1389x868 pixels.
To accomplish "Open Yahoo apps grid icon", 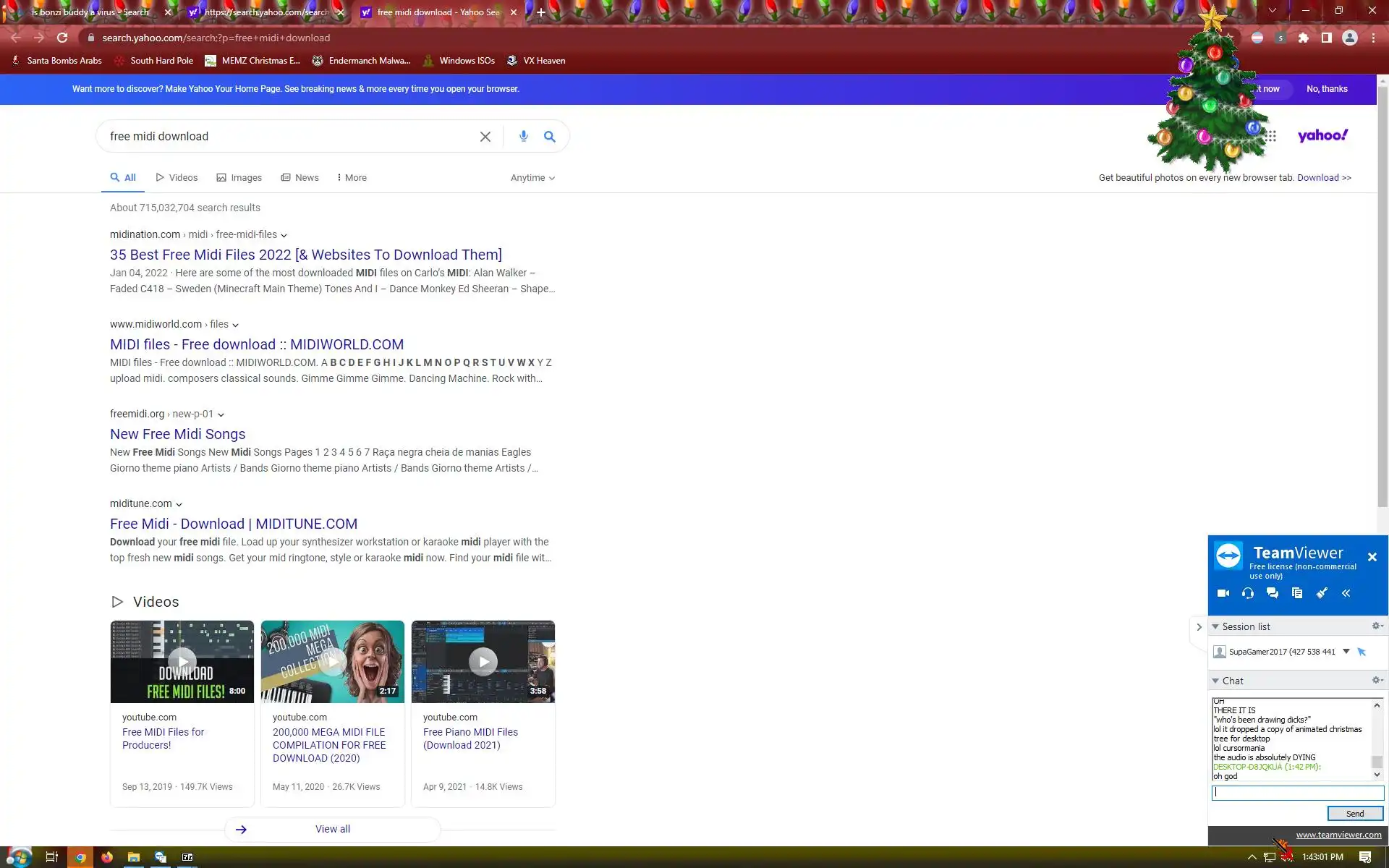I will tap(1271, 136).
